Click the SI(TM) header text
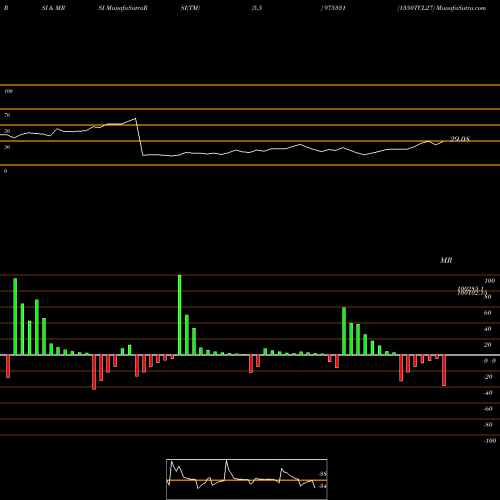500x500 pixels. pyautogui.click(x=190, y=8)
